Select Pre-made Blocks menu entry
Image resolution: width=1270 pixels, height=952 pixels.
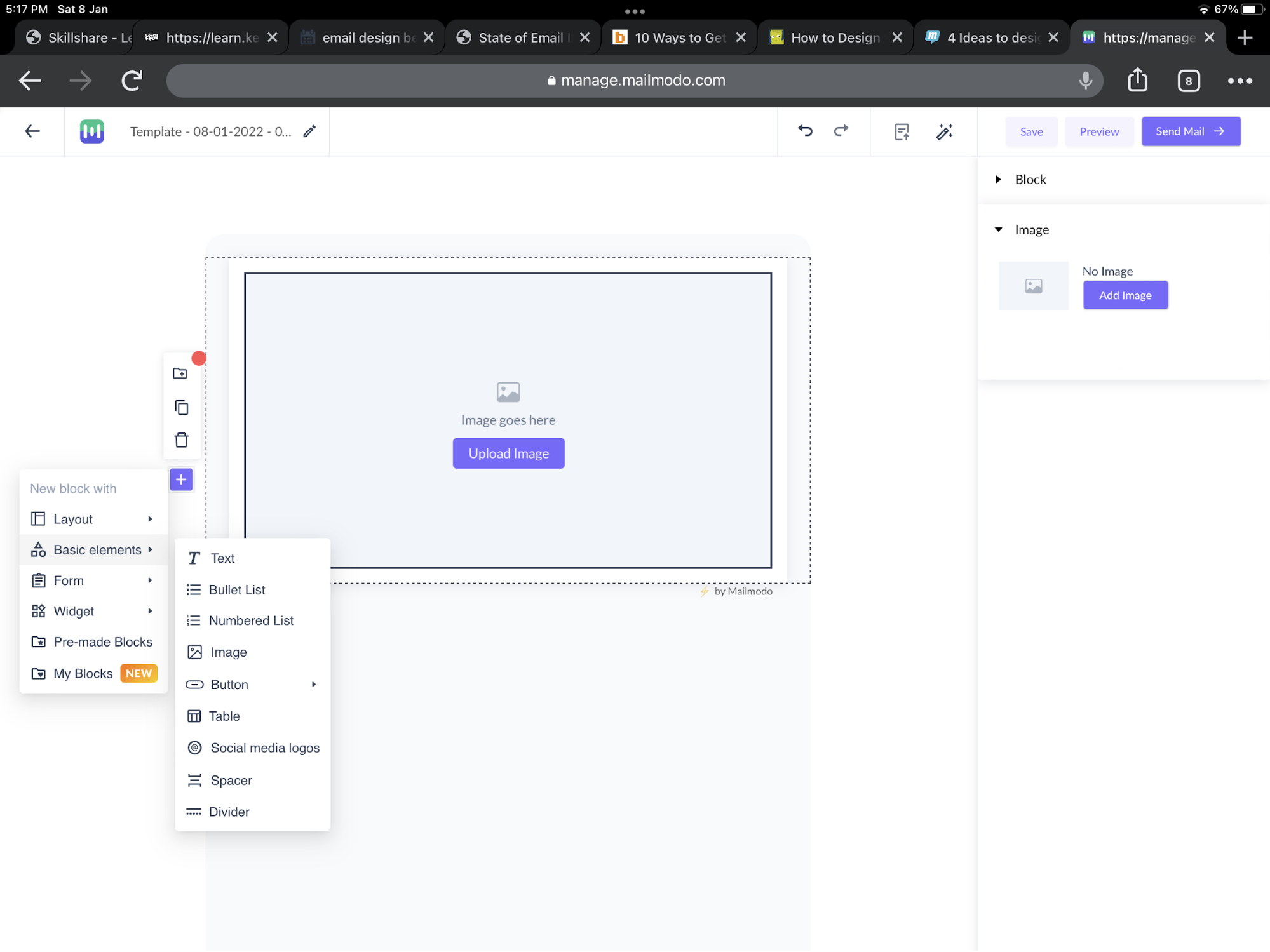[x=93, y=642]
